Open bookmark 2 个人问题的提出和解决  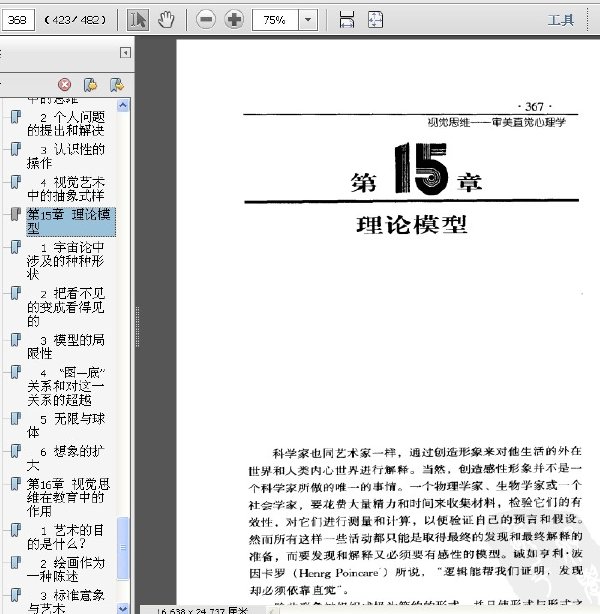[x=66, y=123]
